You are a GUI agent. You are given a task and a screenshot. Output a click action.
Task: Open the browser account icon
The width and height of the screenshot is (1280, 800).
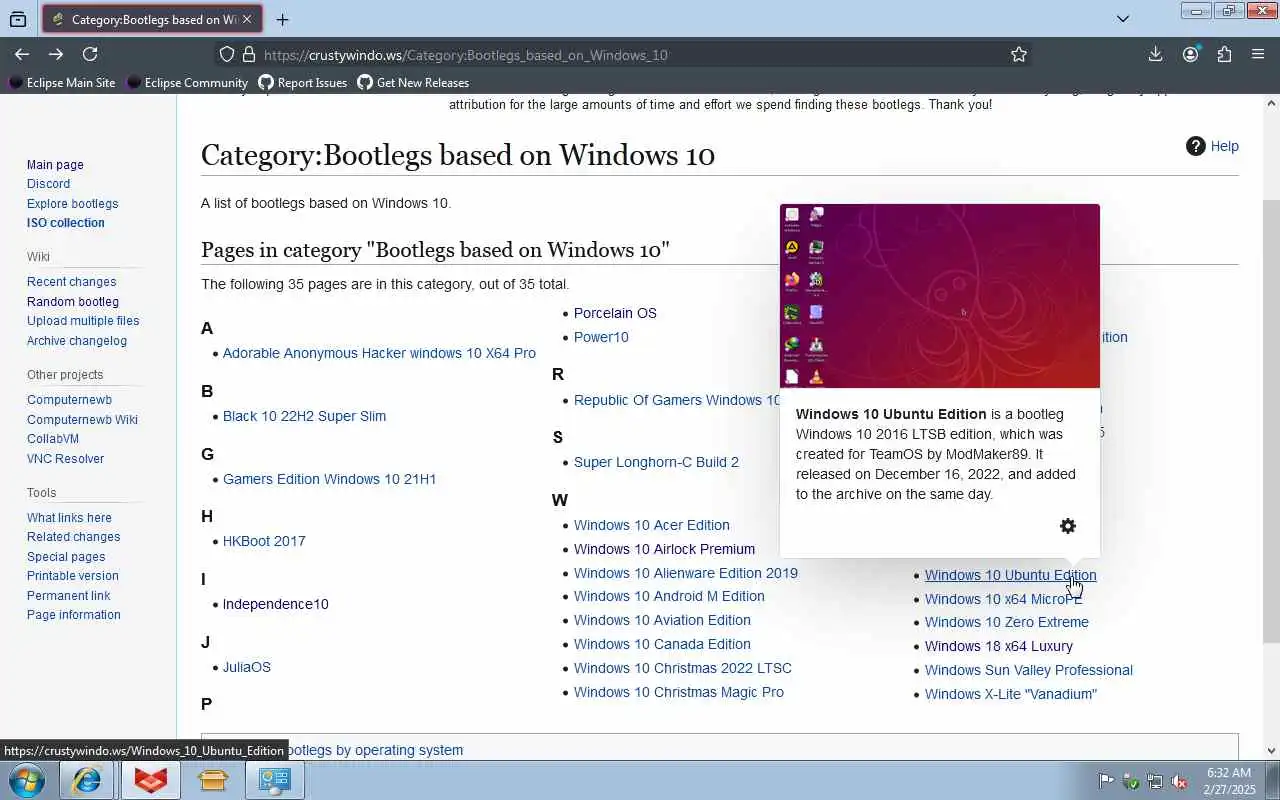(x=1190, y=55)
